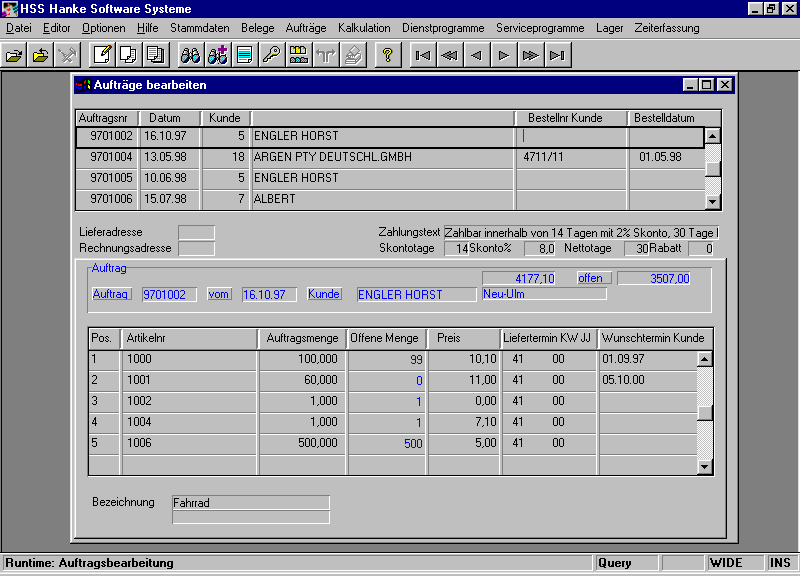Select order row 9701004 ARGEN PTY DEUTSCHL.GMBH

332,157
